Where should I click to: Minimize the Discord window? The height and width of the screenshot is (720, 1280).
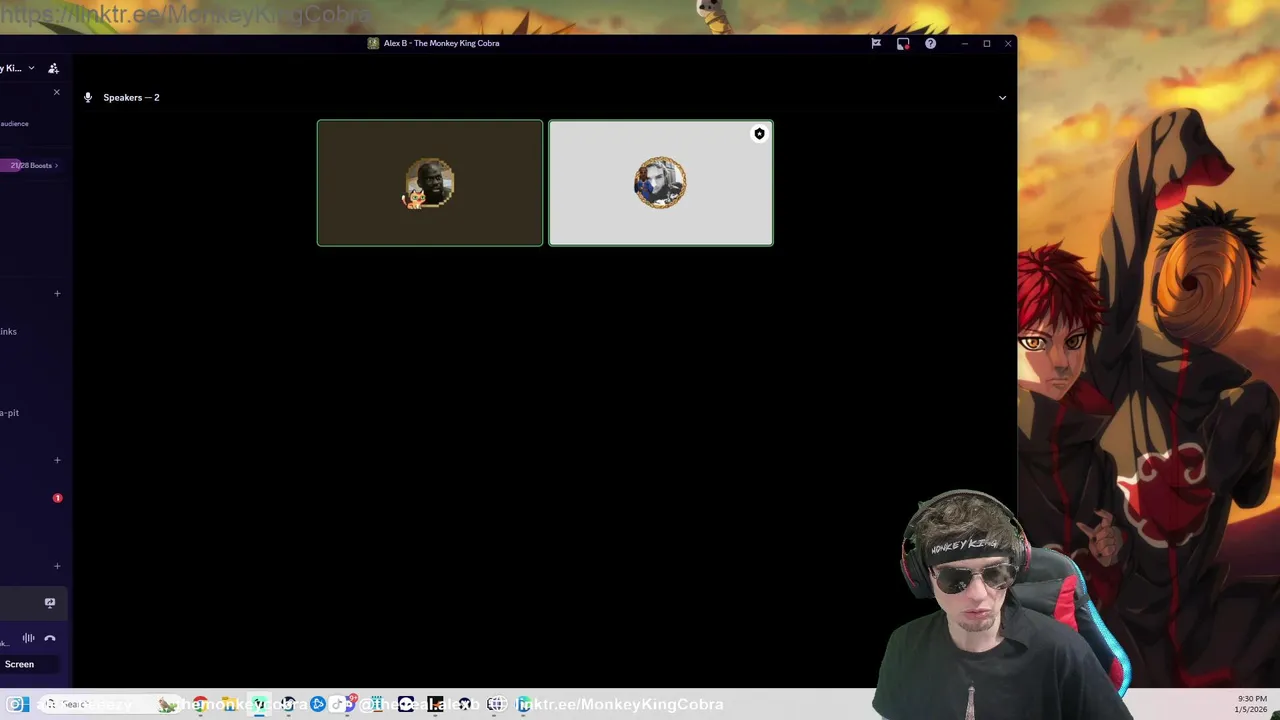click(965, 44)
